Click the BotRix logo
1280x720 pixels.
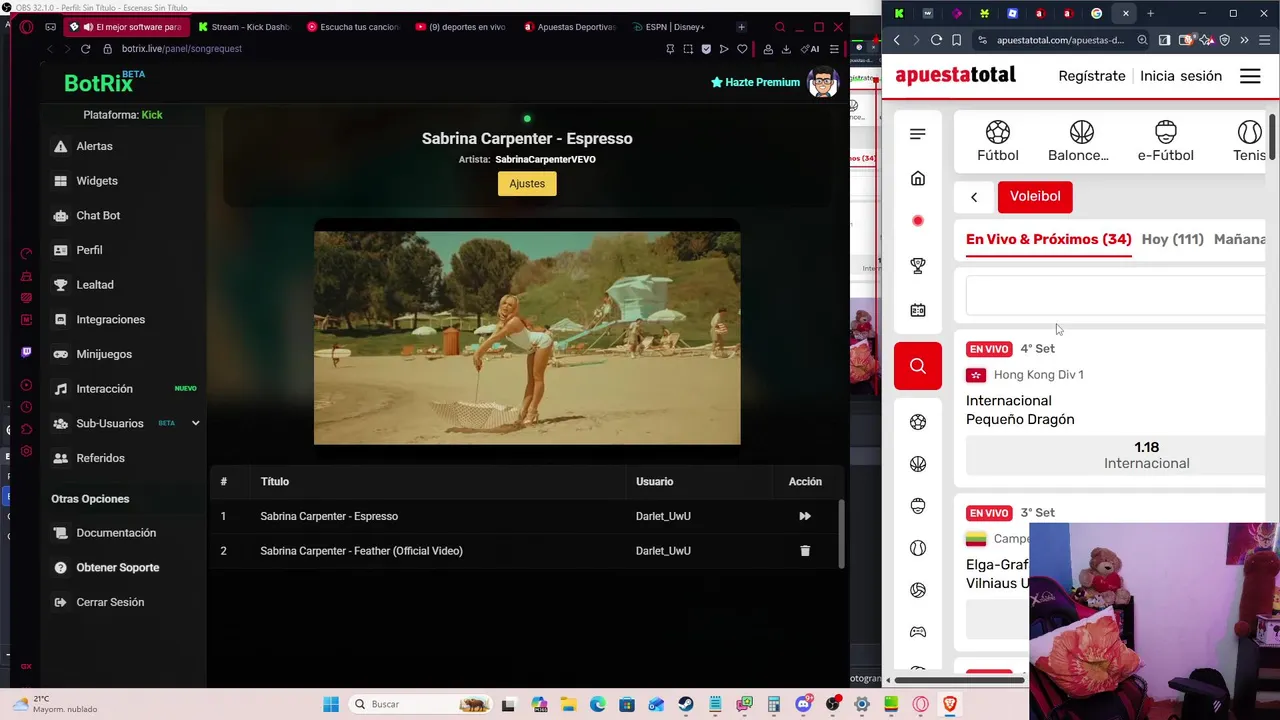coord(104,83)
